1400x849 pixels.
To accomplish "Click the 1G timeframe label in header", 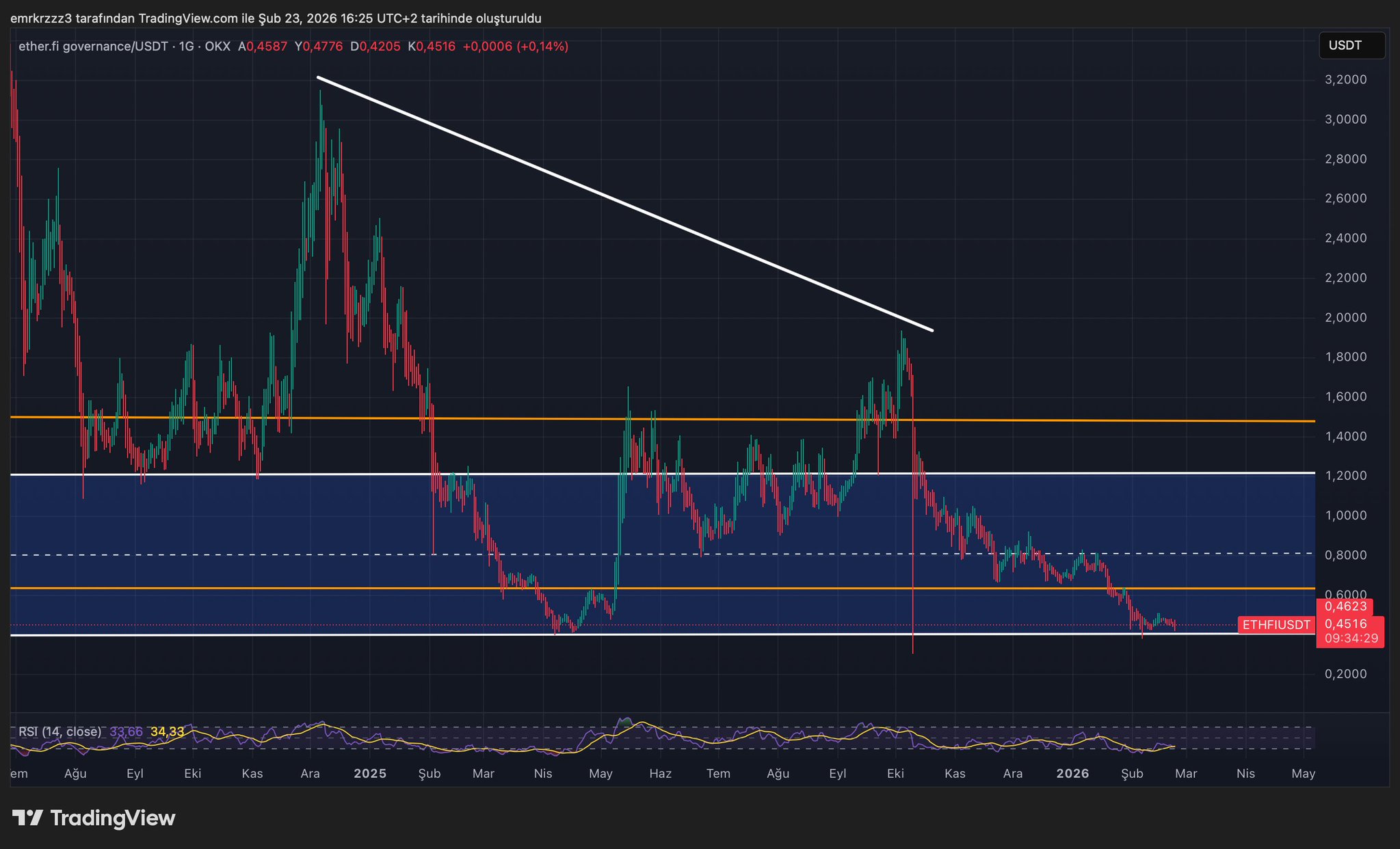I will point(186,46).
